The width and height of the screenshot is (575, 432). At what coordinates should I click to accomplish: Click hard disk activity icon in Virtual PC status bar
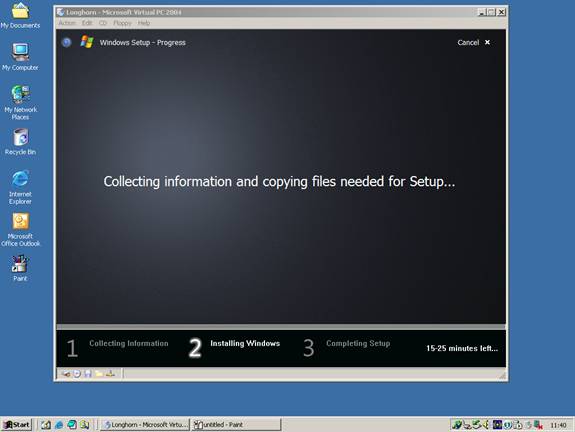[66, 374]
